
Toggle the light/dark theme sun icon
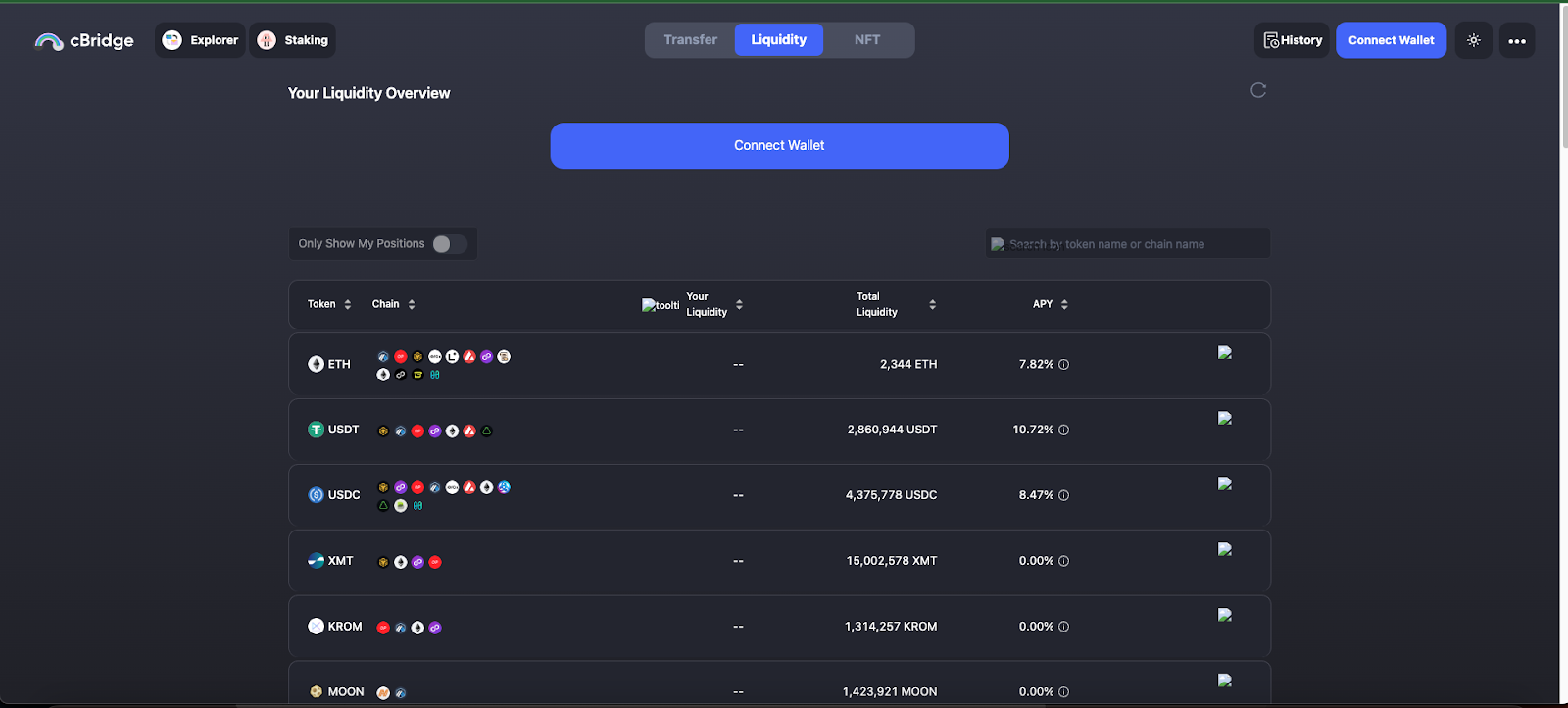[1473, 40]
